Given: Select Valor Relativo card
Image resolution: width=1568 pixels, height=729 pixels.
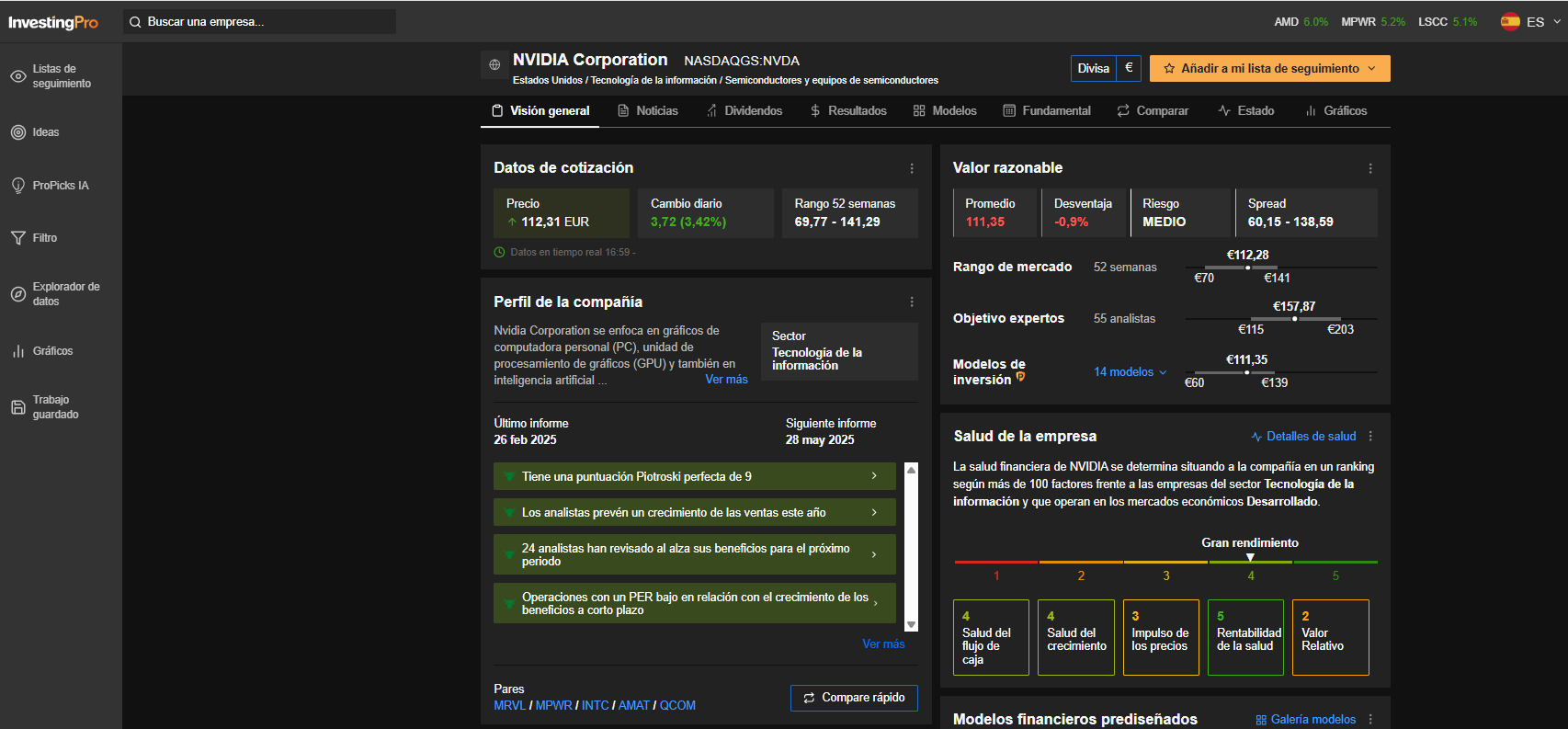Looking at the screenshot, I should 1331,638.
